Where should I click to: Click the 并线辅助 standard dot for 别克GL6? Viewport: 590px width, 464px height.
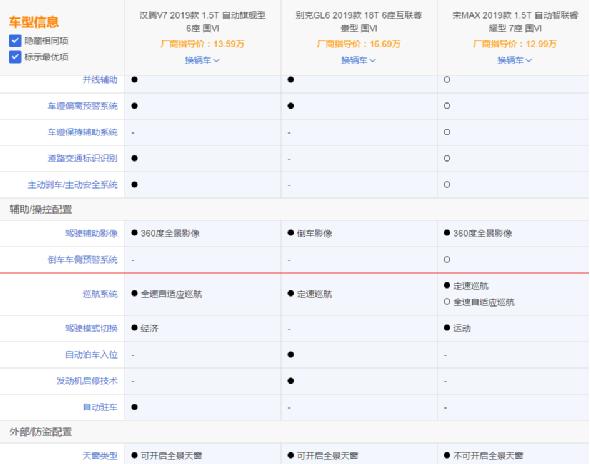click(x=290, y=79)
